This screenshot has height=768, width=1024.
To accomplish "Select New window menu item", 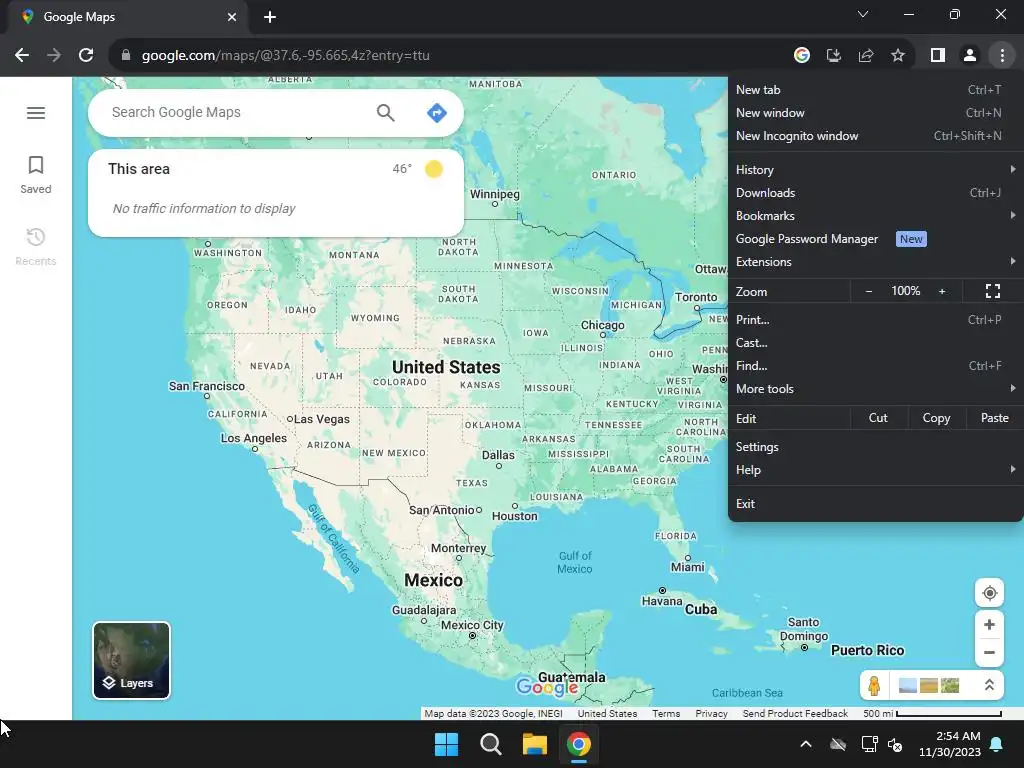I will coord(875,113).
